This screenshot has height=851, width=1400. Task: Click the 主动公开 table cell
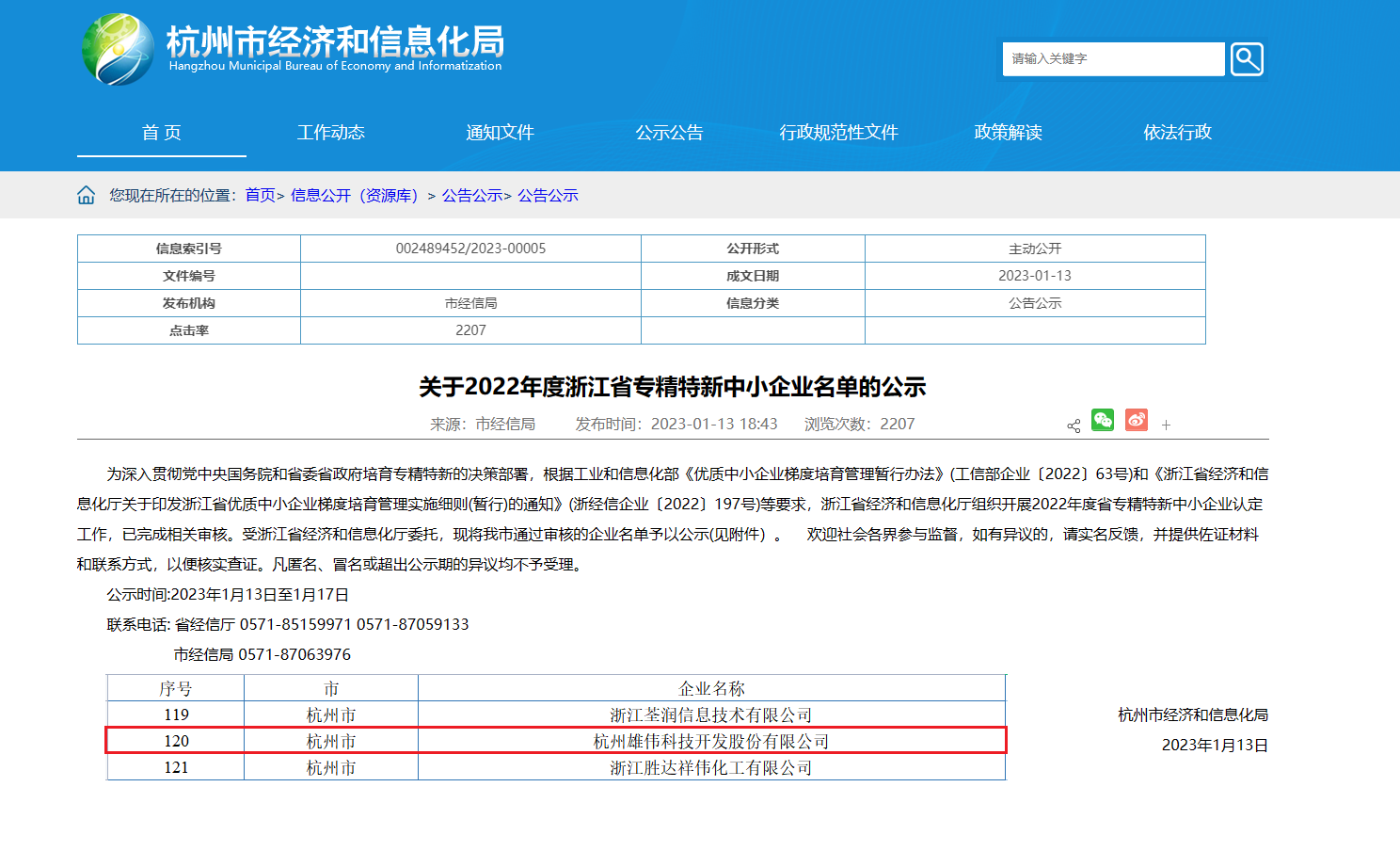(1035, 249)
